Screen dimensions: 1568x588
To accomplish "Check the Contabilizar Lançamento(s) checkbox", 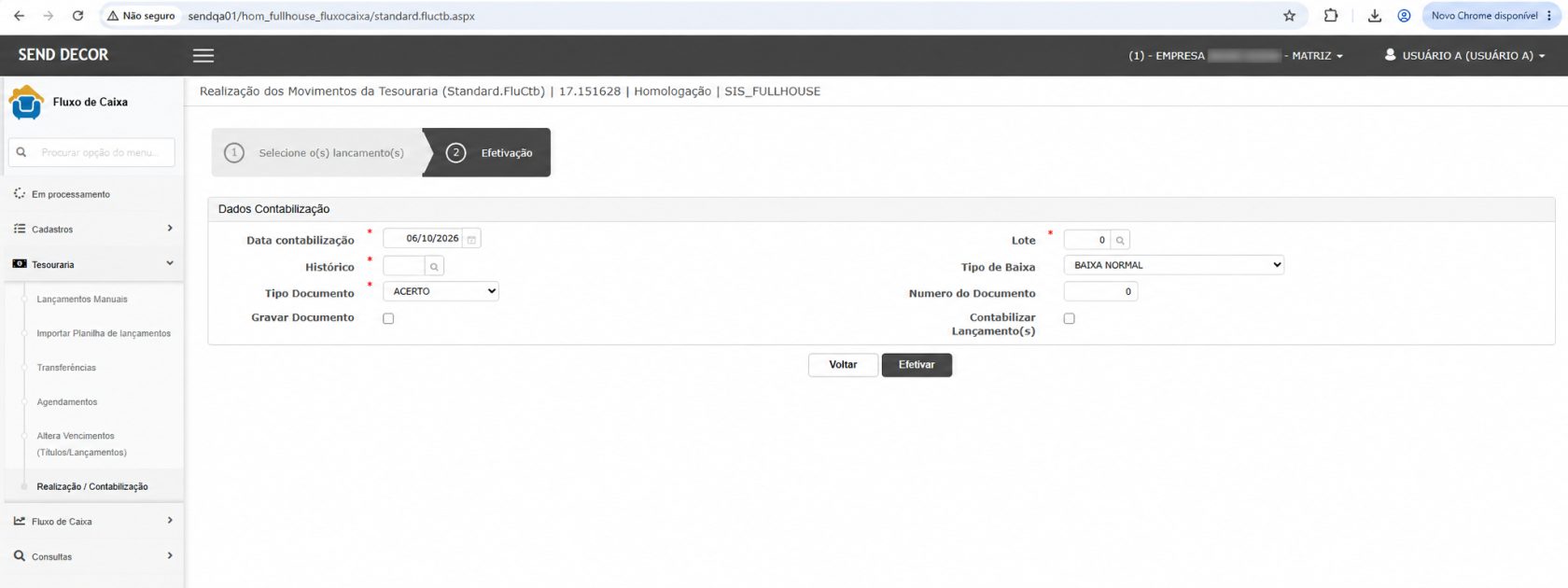I will pyautogui.click(x=1070, y=318).
